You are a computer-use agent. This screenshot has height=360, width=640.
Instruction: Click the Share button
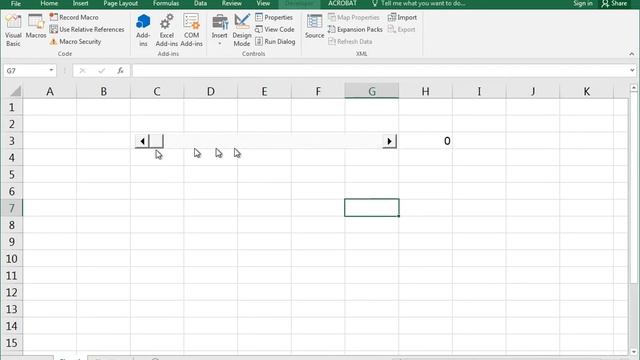(615, 3)
